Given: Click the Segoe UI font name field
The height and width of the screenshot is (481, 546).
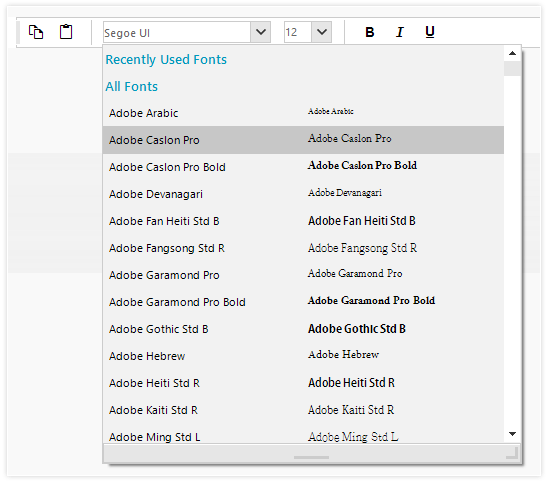Looking at the screenshot, I should [177, 32].
